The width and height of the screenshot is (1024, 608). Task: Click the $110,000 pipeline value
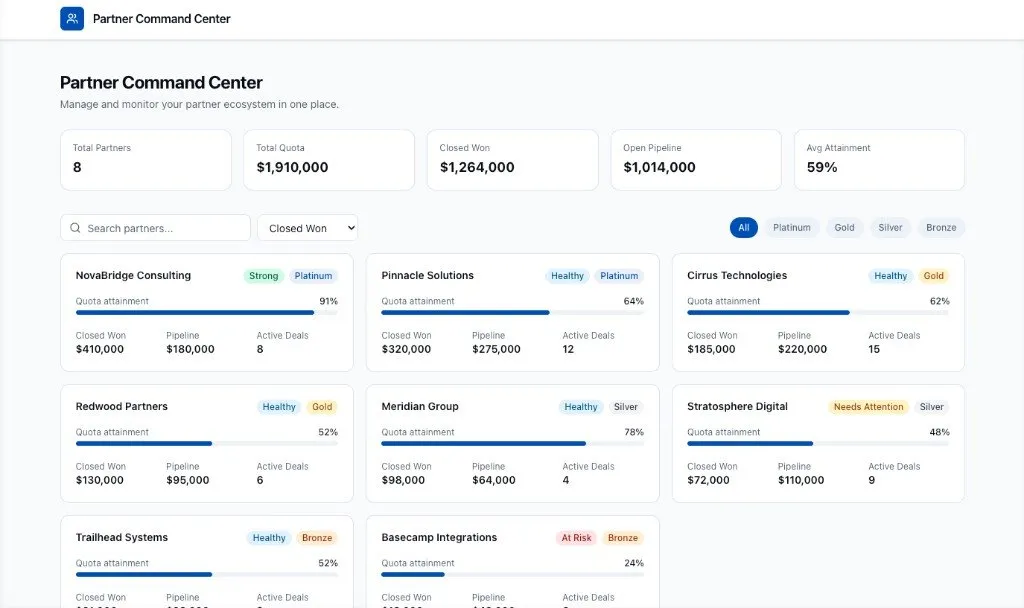[x=801, y=480]
